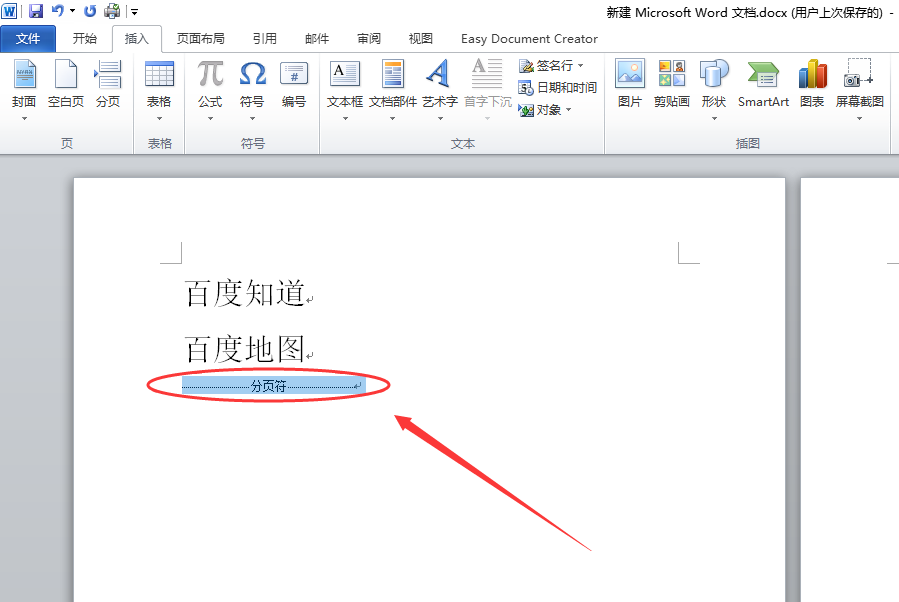
Task: Customize the Quick Access Toolbar dropdown
Action: (134, 11)
